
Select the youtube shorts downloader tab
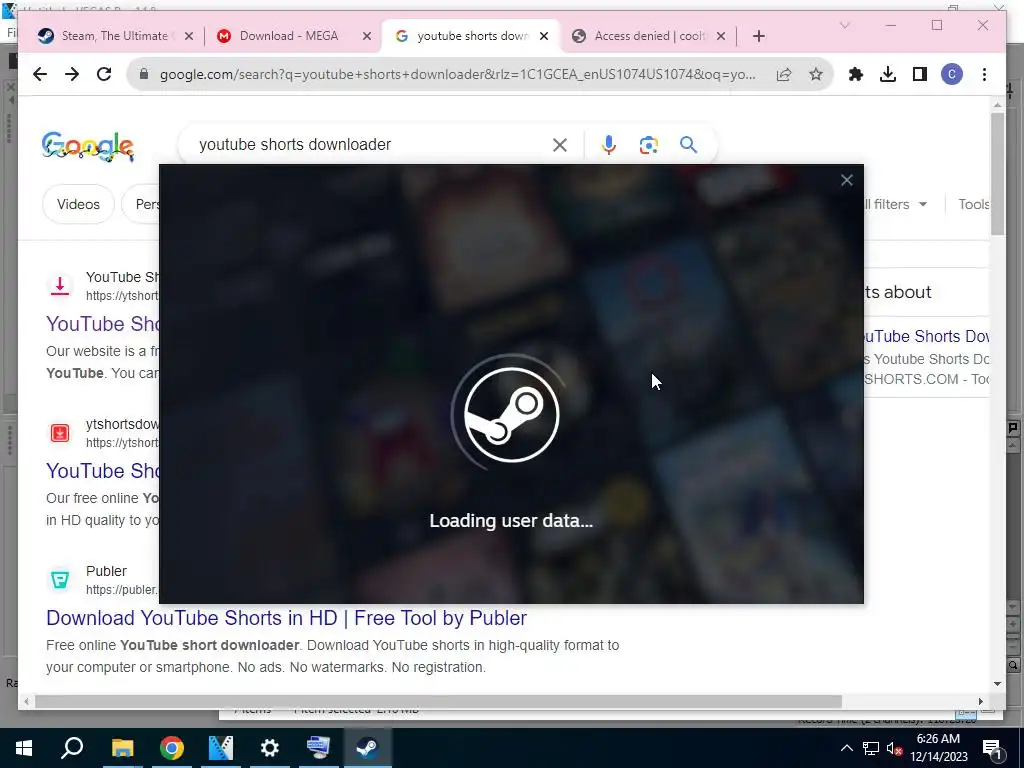[472, 36]
